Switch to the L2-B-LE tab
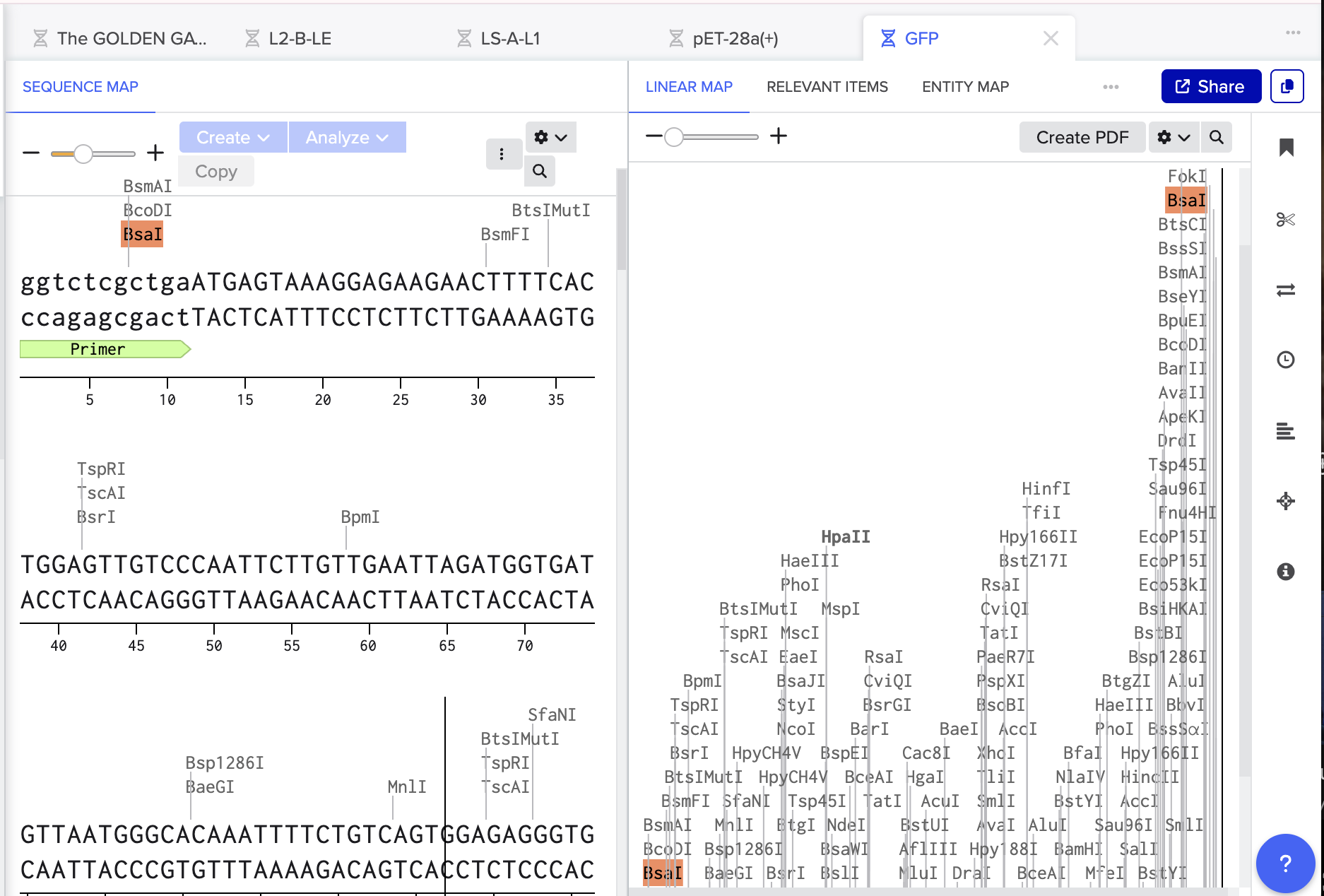1324x896 pixels. (288, 38)
